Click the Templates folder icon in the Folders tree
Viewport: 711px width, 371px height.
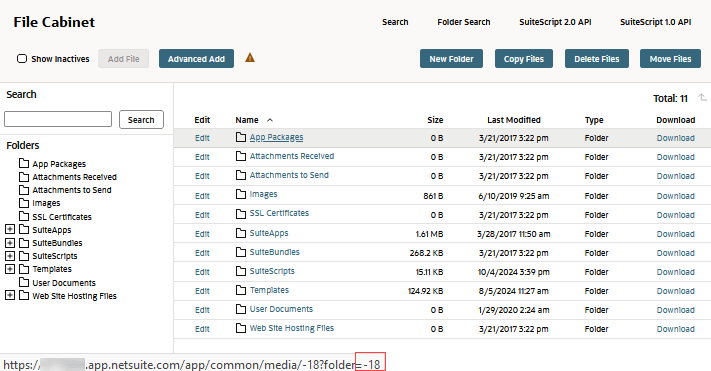24,269
